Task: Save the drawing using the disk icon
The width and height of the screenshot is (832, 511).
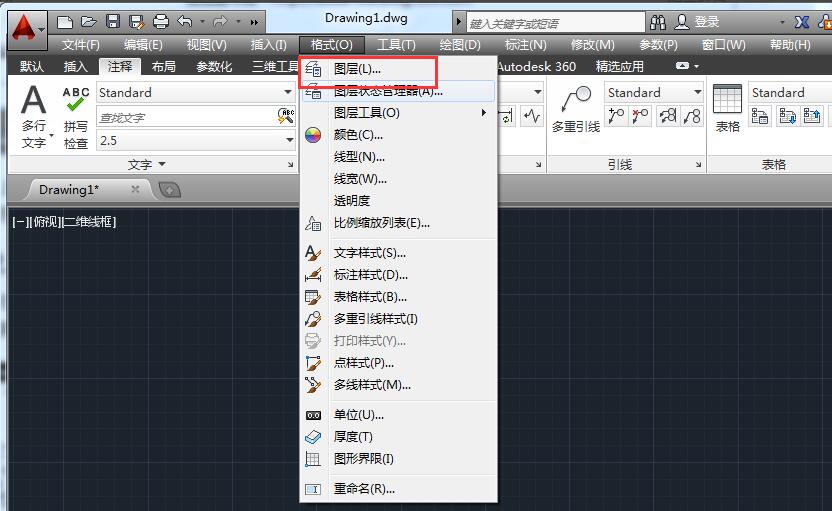Action: point(112,22)
